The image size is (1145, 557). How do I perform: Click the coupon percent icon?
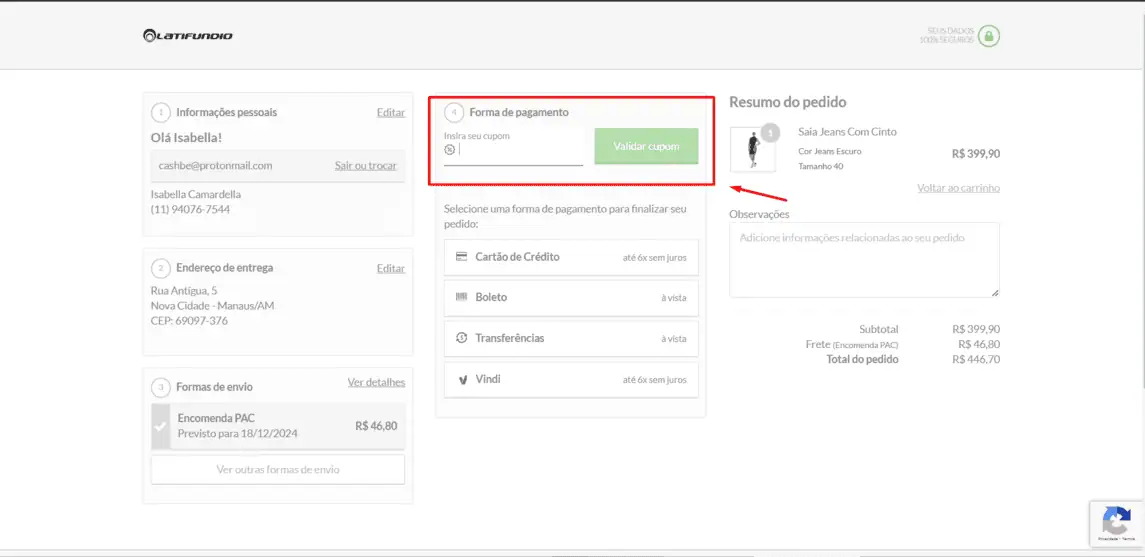(449, 150)
